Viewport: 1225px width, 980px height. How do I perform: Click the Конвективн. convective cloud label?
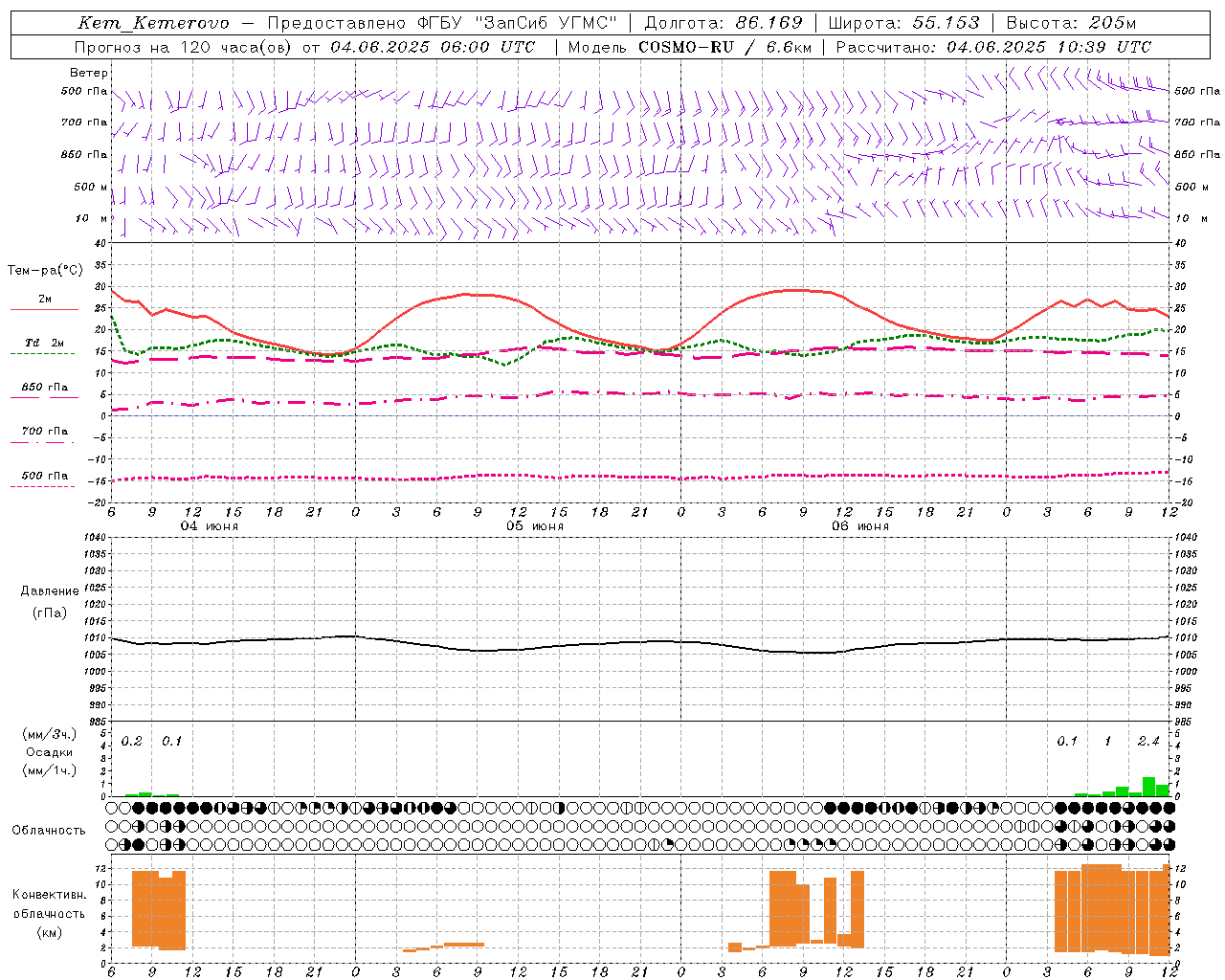[x=49, y=894]
